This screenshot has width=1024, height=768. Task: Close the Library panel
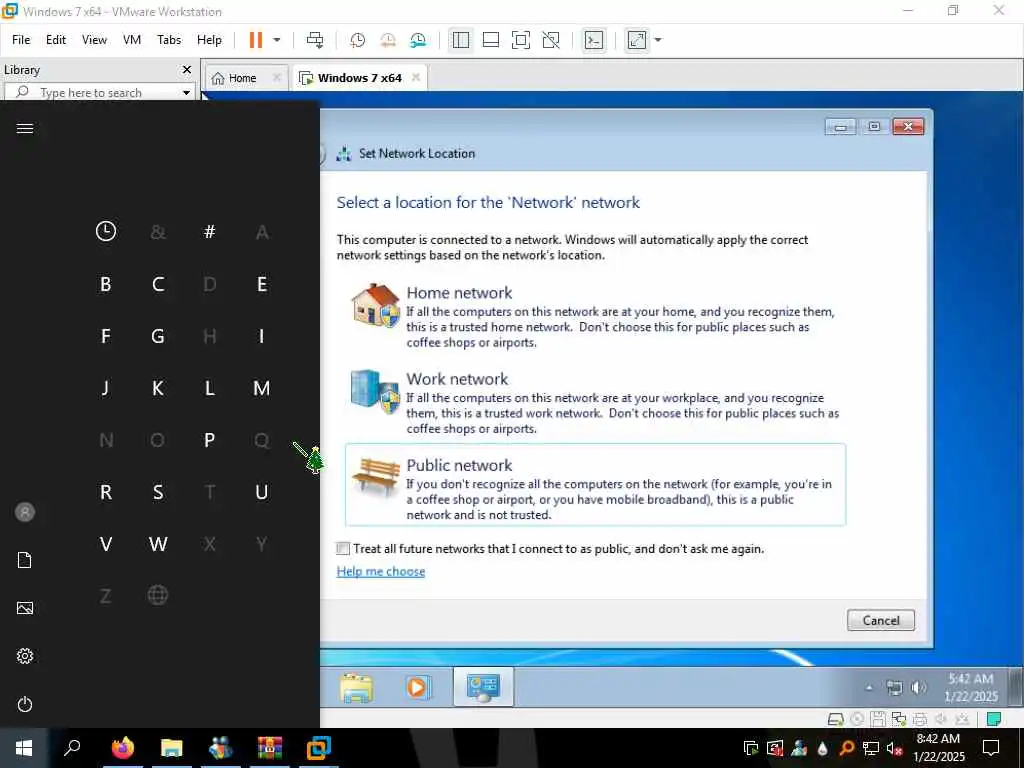point(187,69)
